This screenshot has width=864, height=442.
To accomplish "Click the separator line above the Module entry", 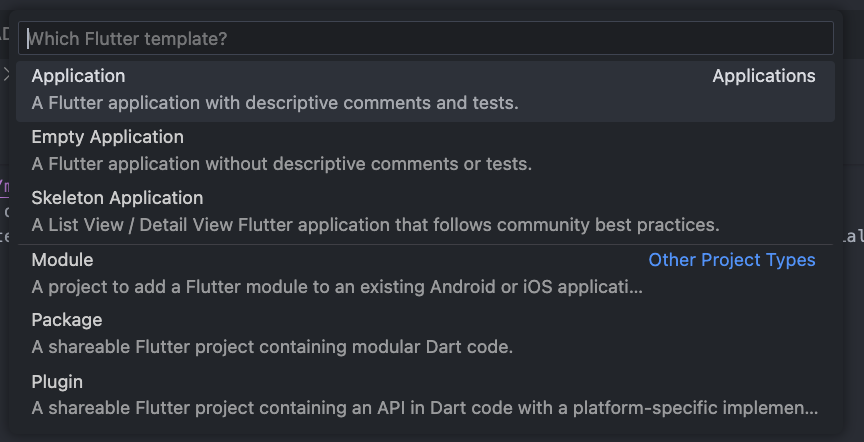I will (425, 244).
